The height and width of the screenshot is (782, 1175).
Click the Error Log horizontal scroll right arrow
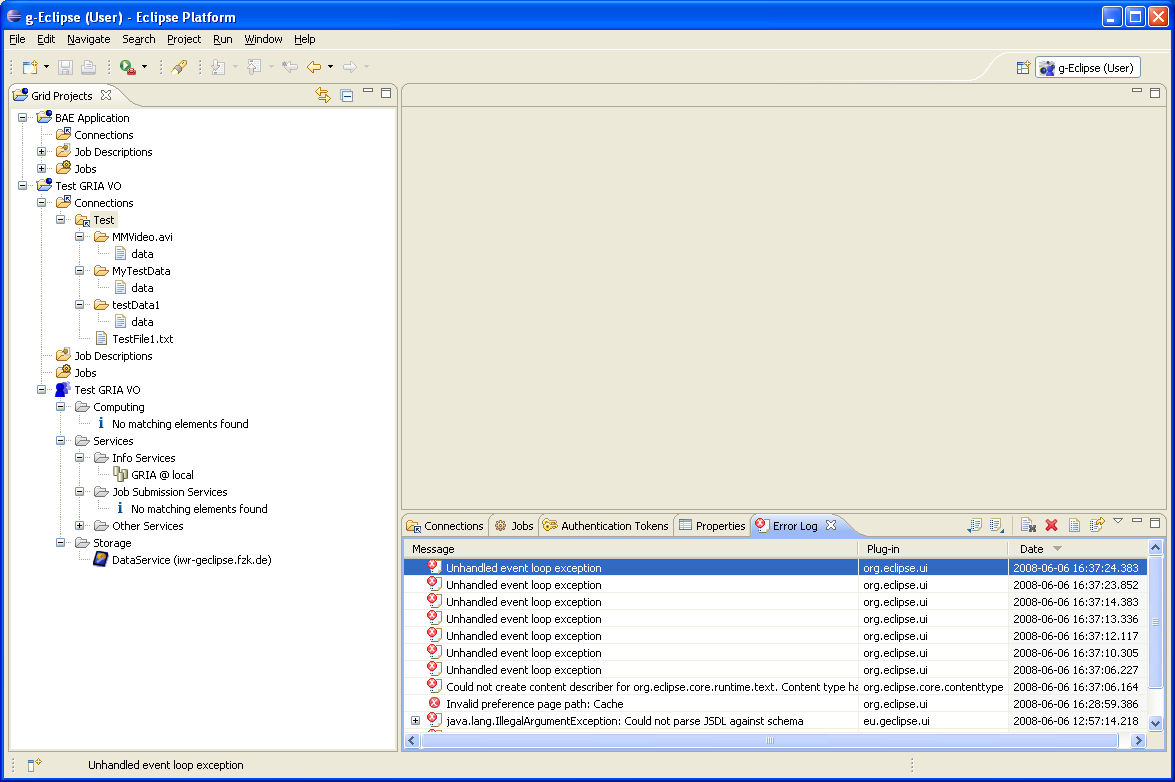point(1138,740)
